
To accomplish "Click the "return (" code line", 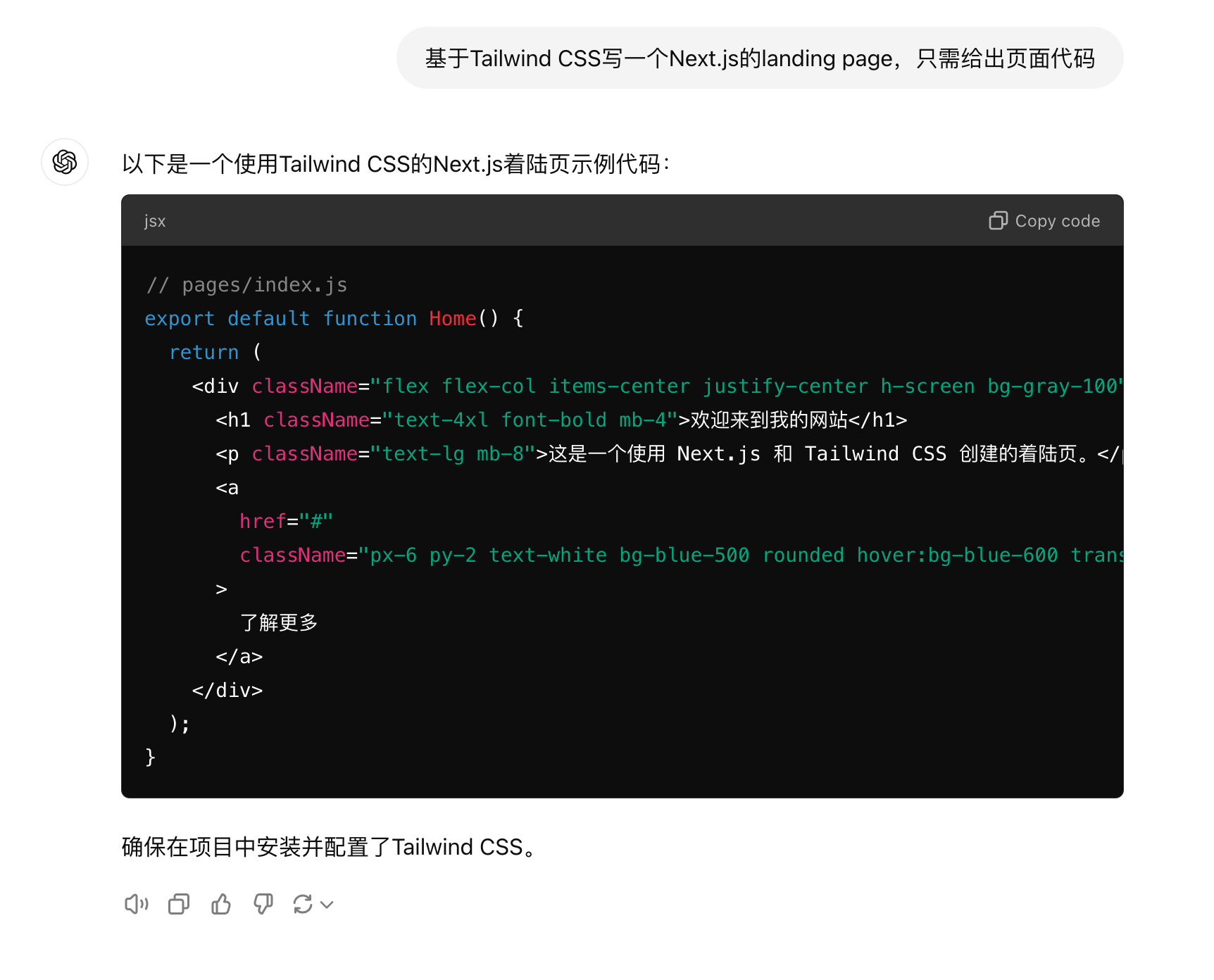I will [215, 352].
